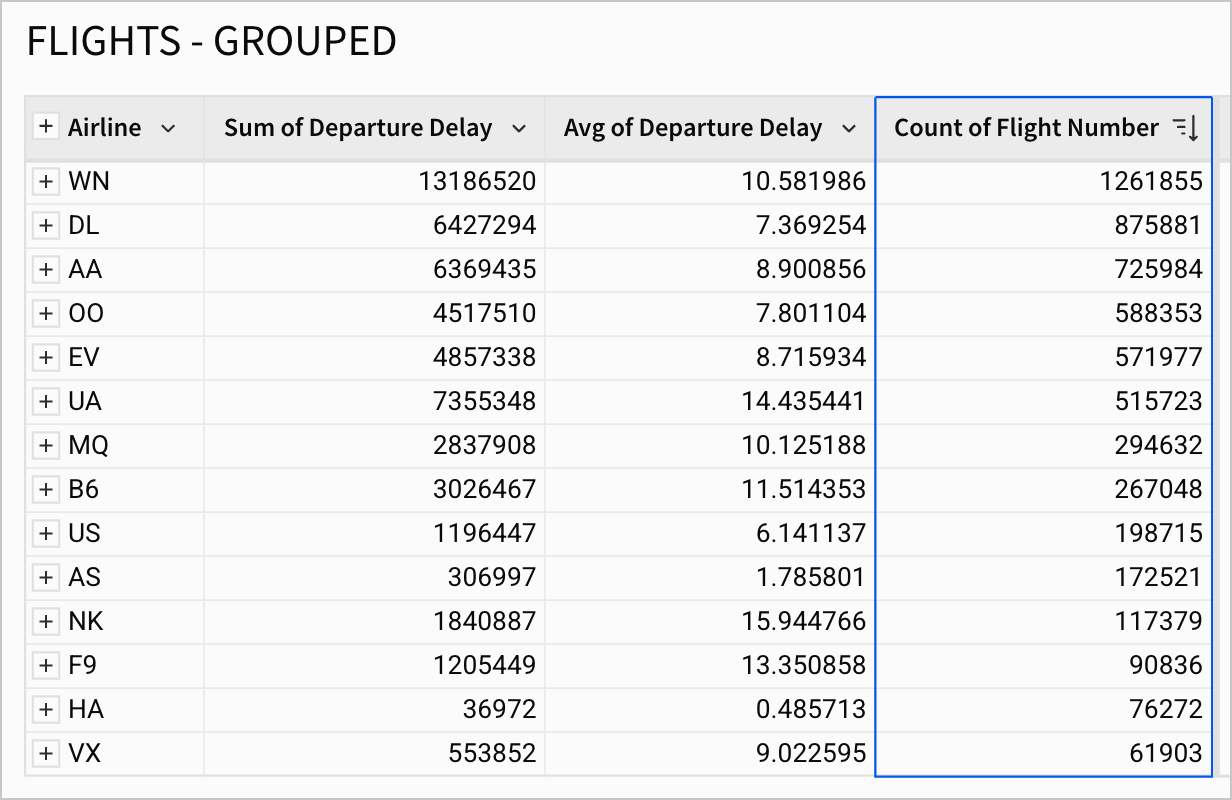Click the plus icon beside EV

coord(45,358)
